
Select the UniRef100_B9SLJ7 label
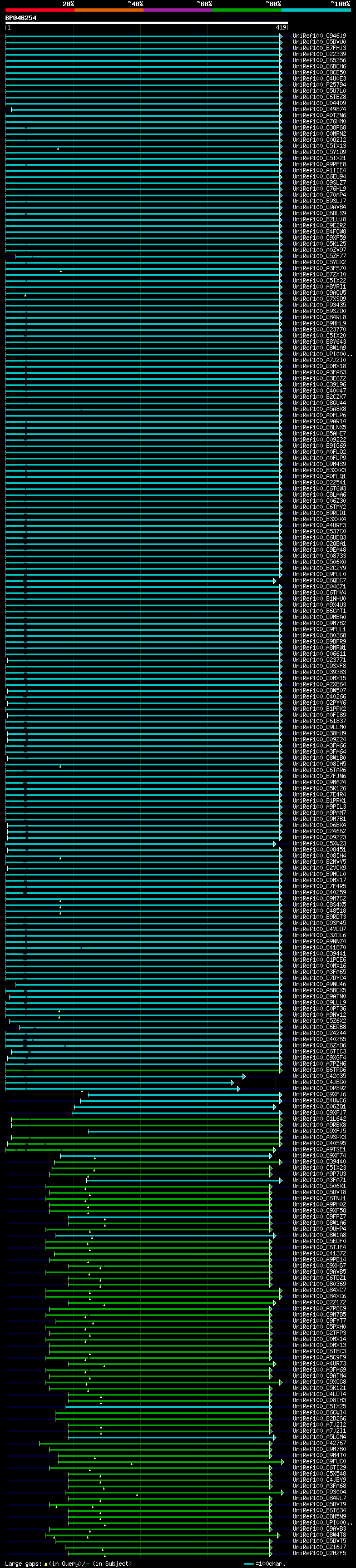(319, 201)
